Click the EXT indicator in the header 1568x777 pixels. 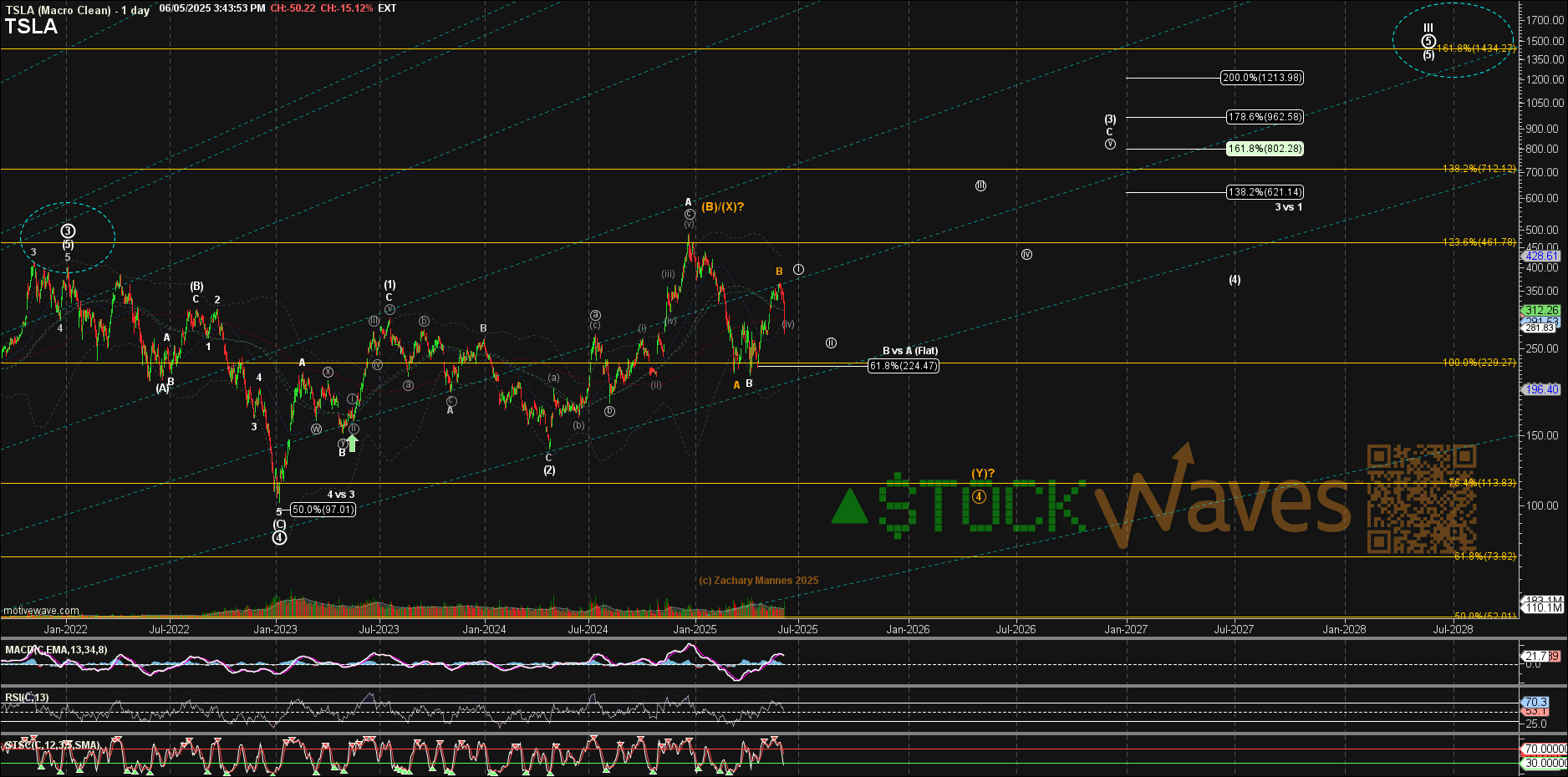point(387,8)
